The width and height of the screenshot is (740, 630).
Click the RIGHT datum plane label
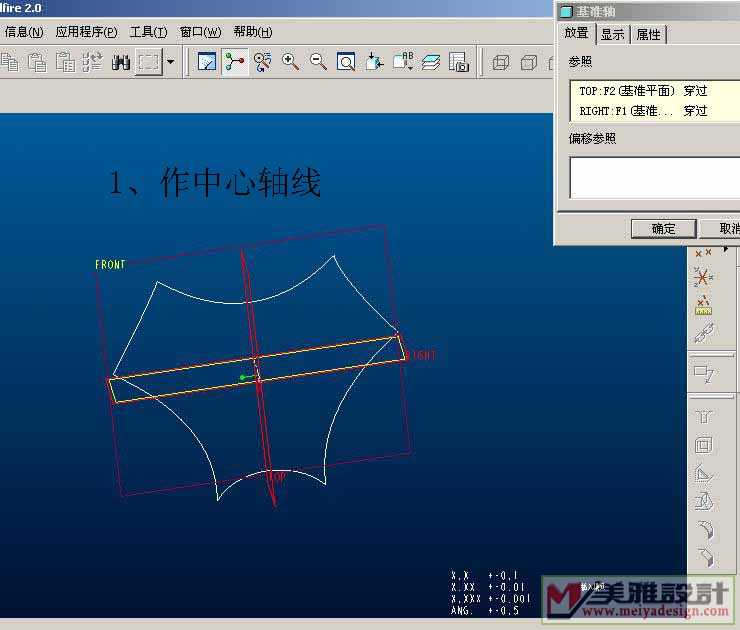coord(421,355)
